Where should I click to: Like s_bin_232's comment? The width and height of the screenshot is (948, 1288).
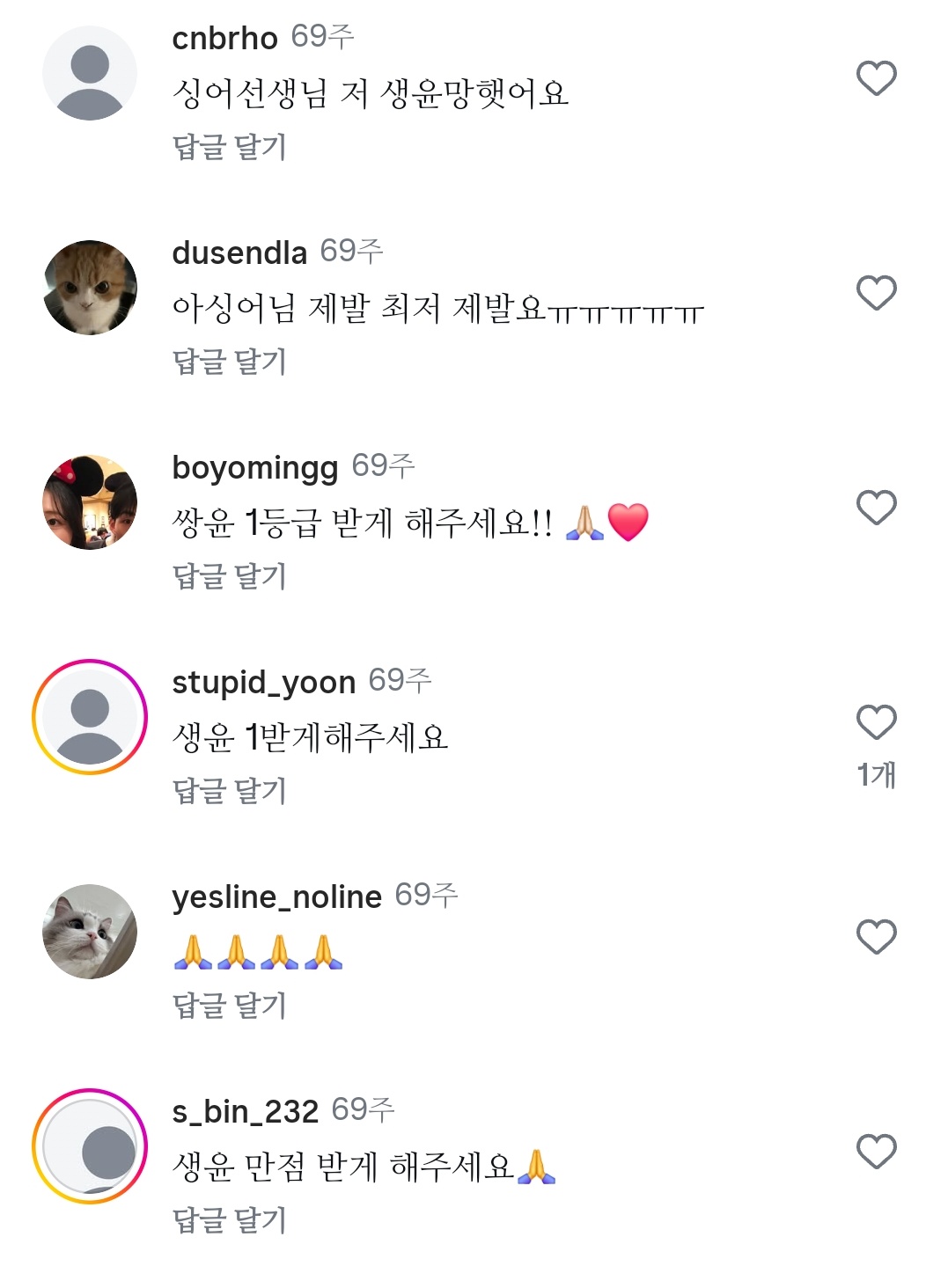876,1152
